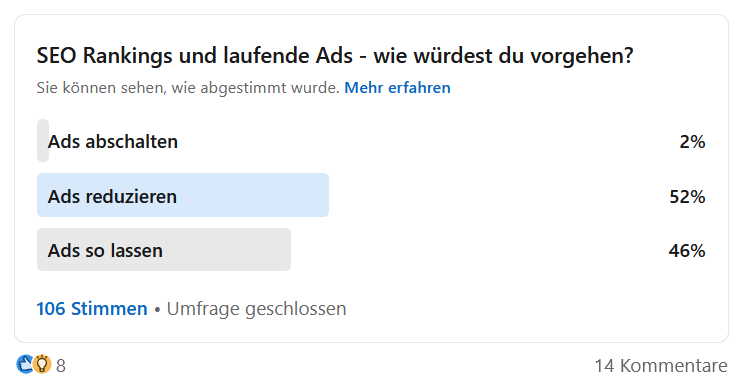The image size is (737, 381).
Task: Click the lightbulb insightful reaction icon
Action: click(42, 364)
